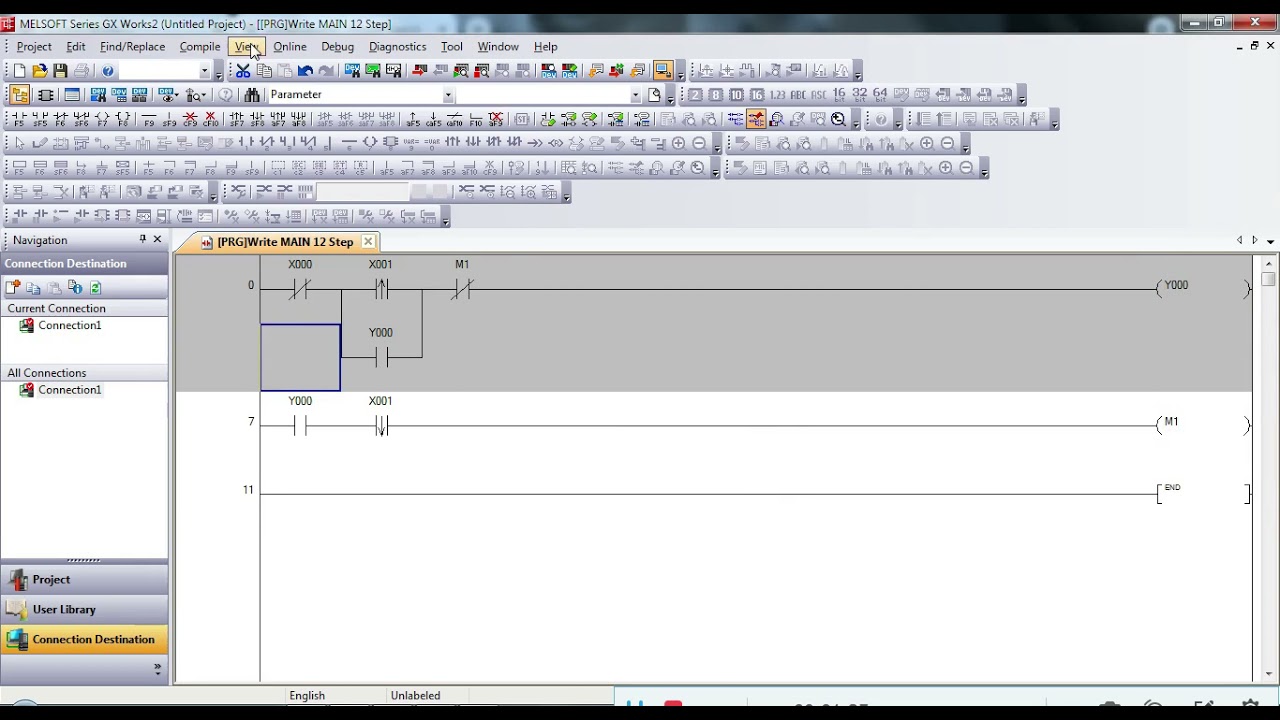
Task: Toggle binary '2' display format
Action: 695,94
